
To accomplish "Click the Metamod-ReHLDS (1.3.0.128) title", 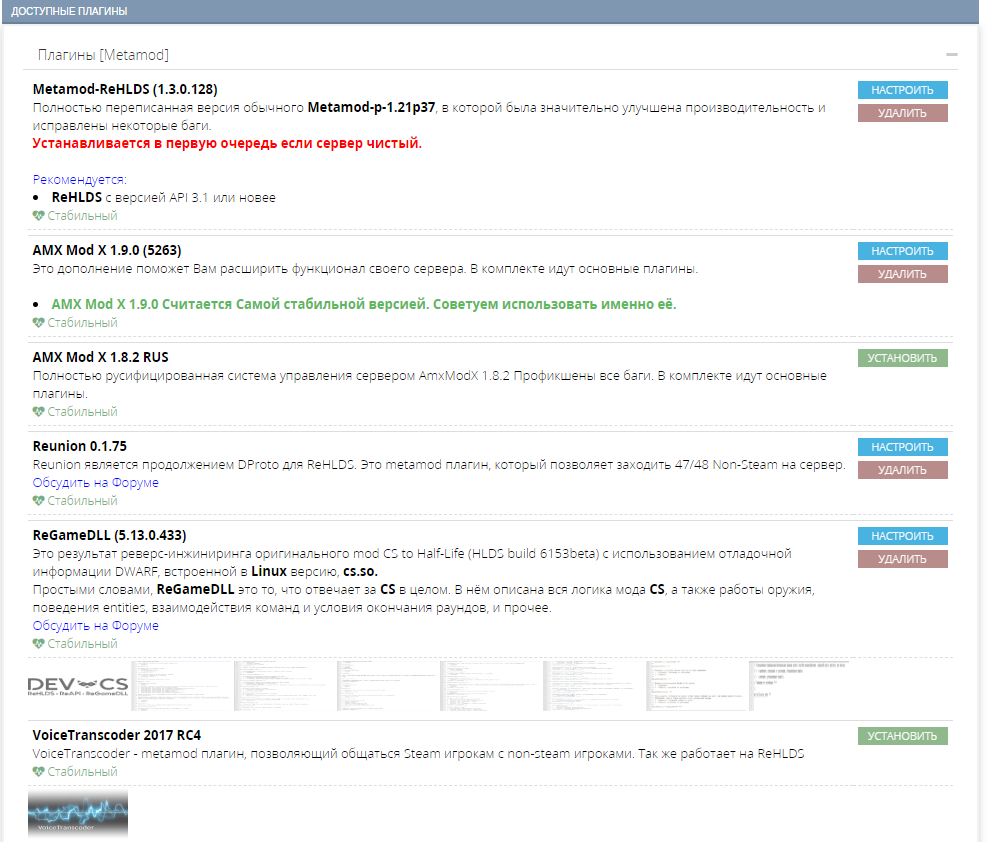I will point(125,90).
